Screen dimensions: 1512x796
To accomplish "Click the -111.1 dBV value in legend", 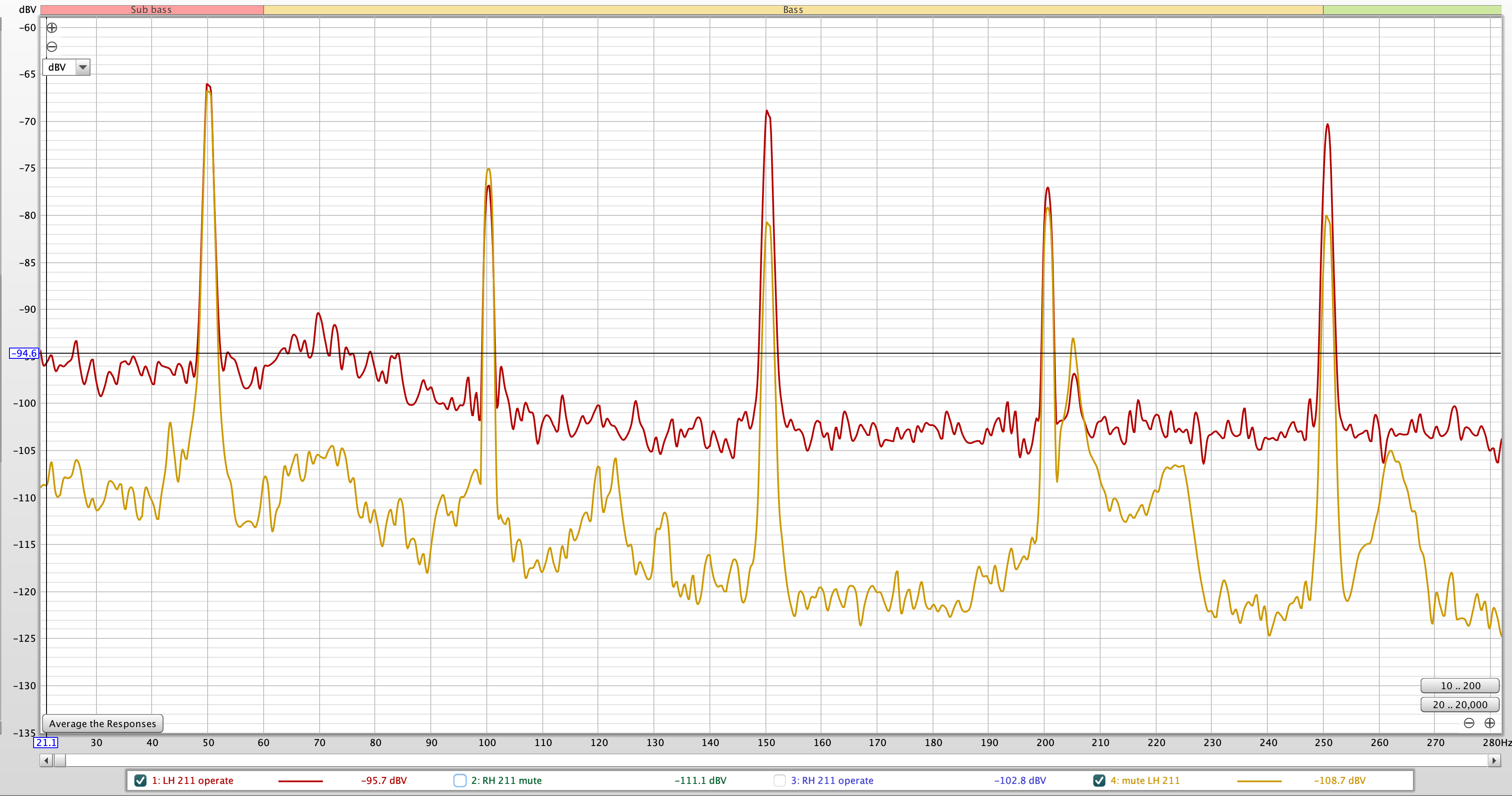I will 700,781.
